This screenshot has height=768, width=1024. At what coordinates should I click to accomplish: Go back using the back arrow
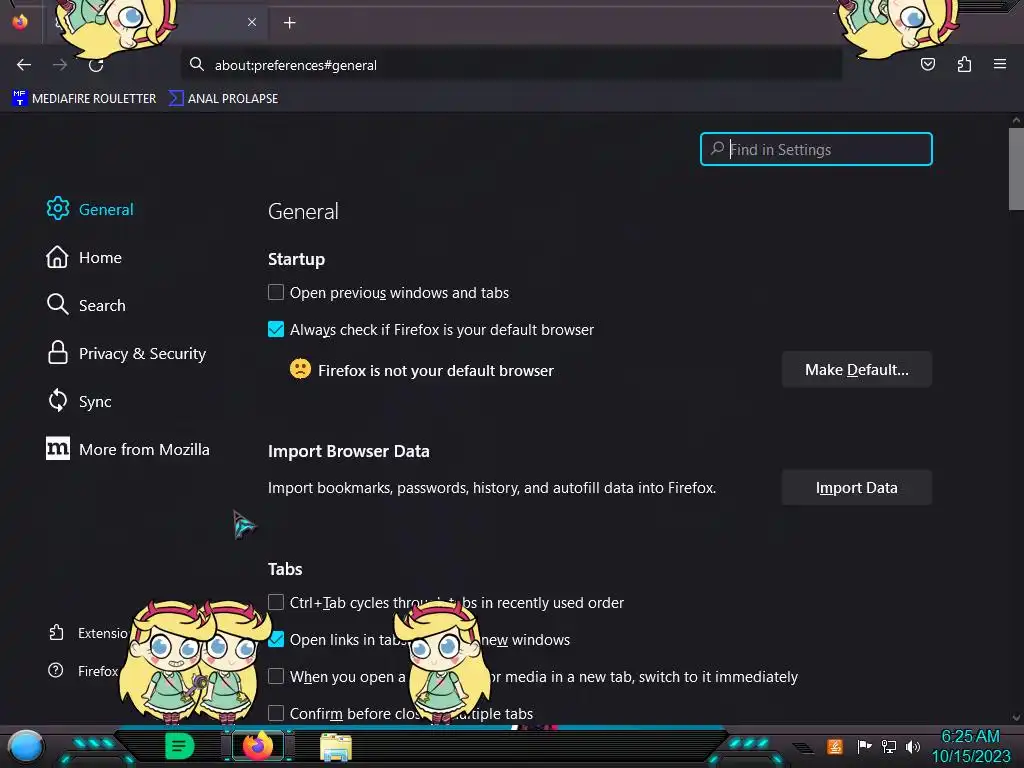tap(24, 65)
